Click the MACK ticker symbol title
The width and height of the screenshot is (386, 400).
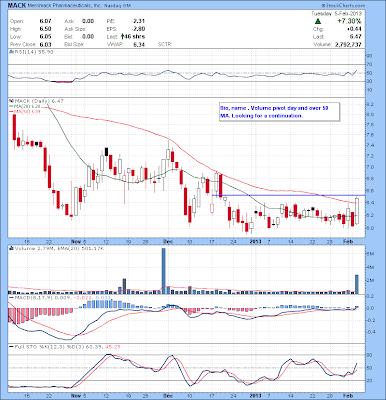pos(16,5)
